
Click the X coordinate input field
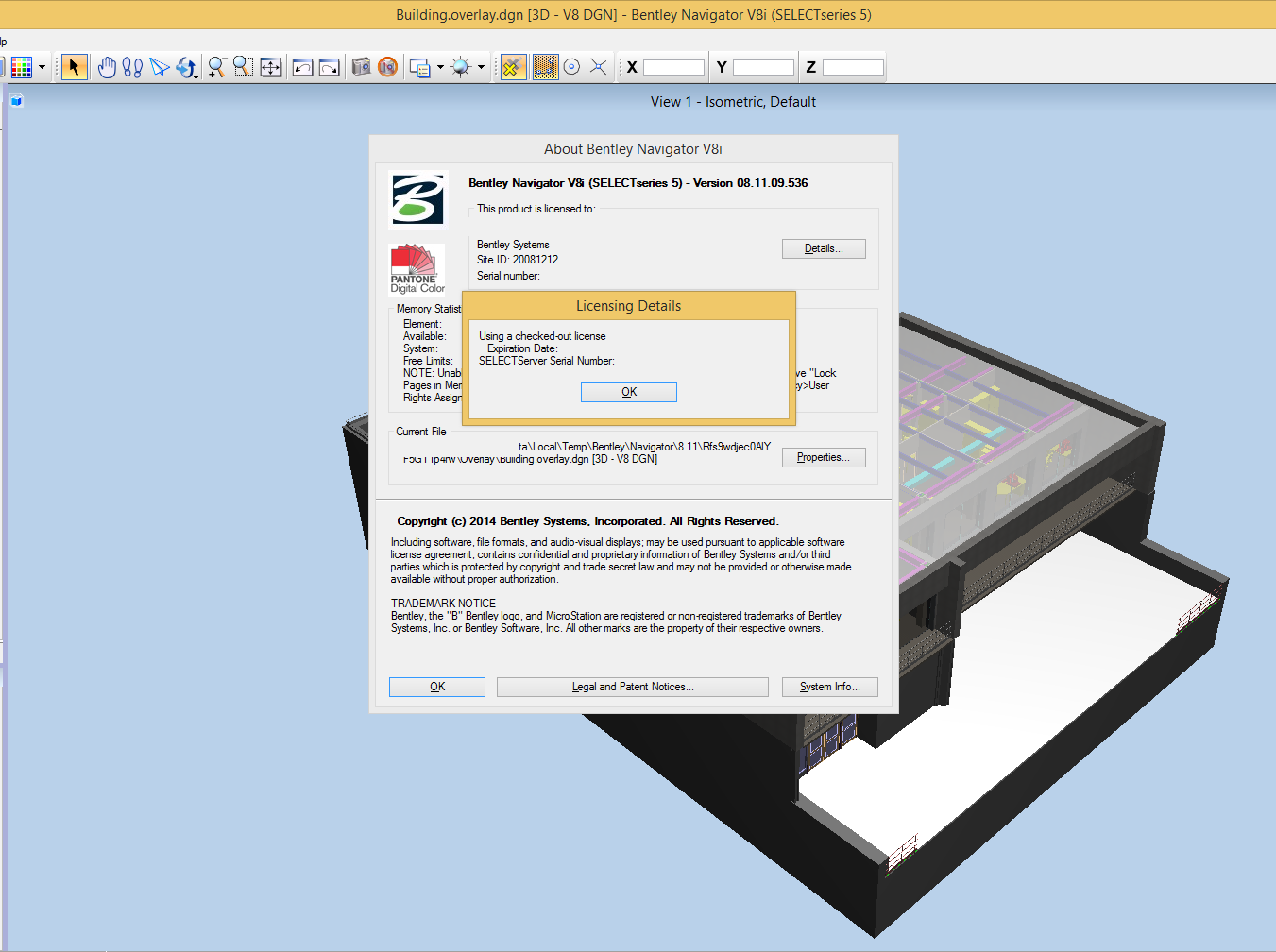[x=673, y=67]
